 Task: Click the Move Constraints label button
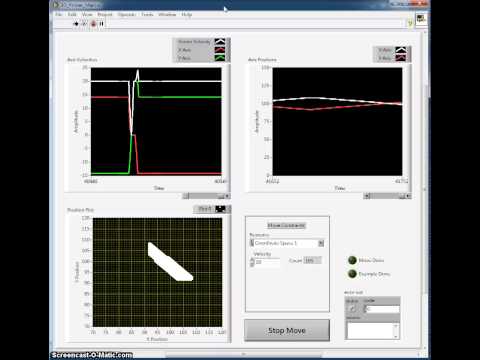tap(287, 225)
